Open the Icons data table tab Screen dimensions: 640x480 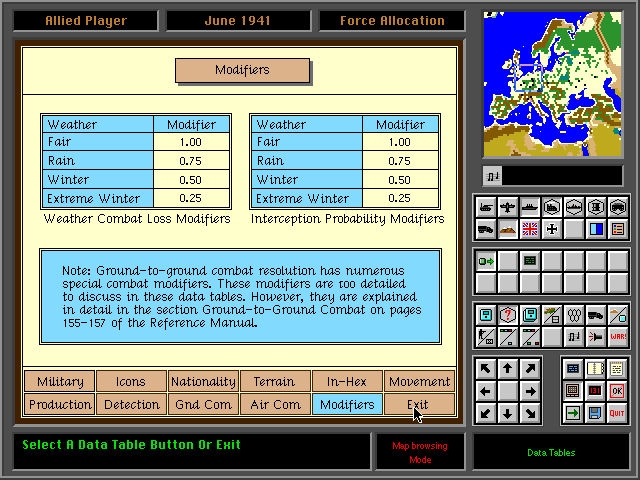coord(131,381)
